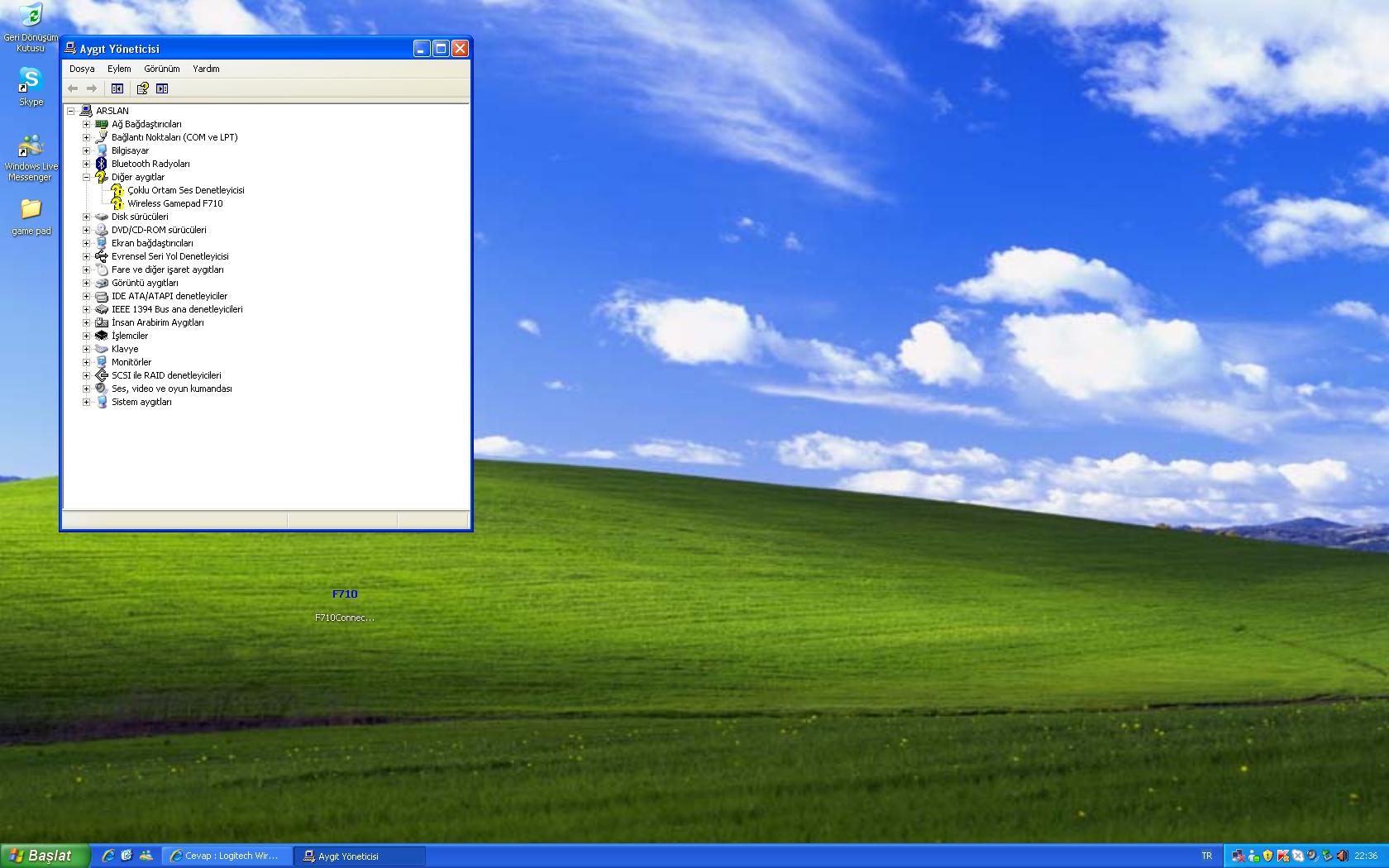Click the Monitörler label

(x=131, y=362)
